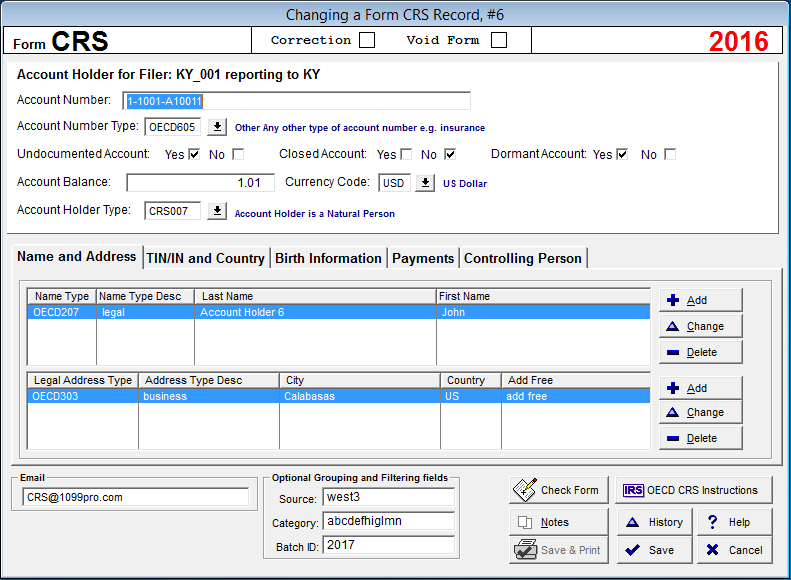Select the 'add free' address cell
The height and width of the screenshot is (580, 791).
click(x=576, y=396)
